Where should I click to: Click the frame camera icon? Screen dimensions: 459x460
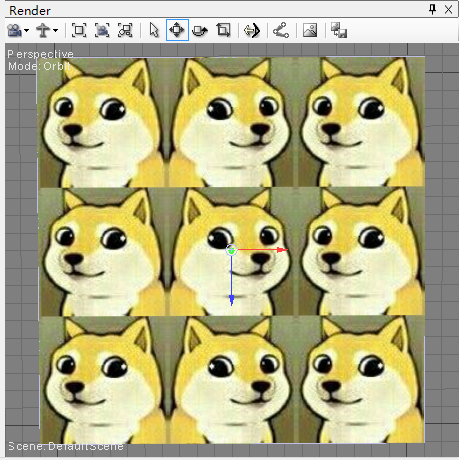pos(102,30)
